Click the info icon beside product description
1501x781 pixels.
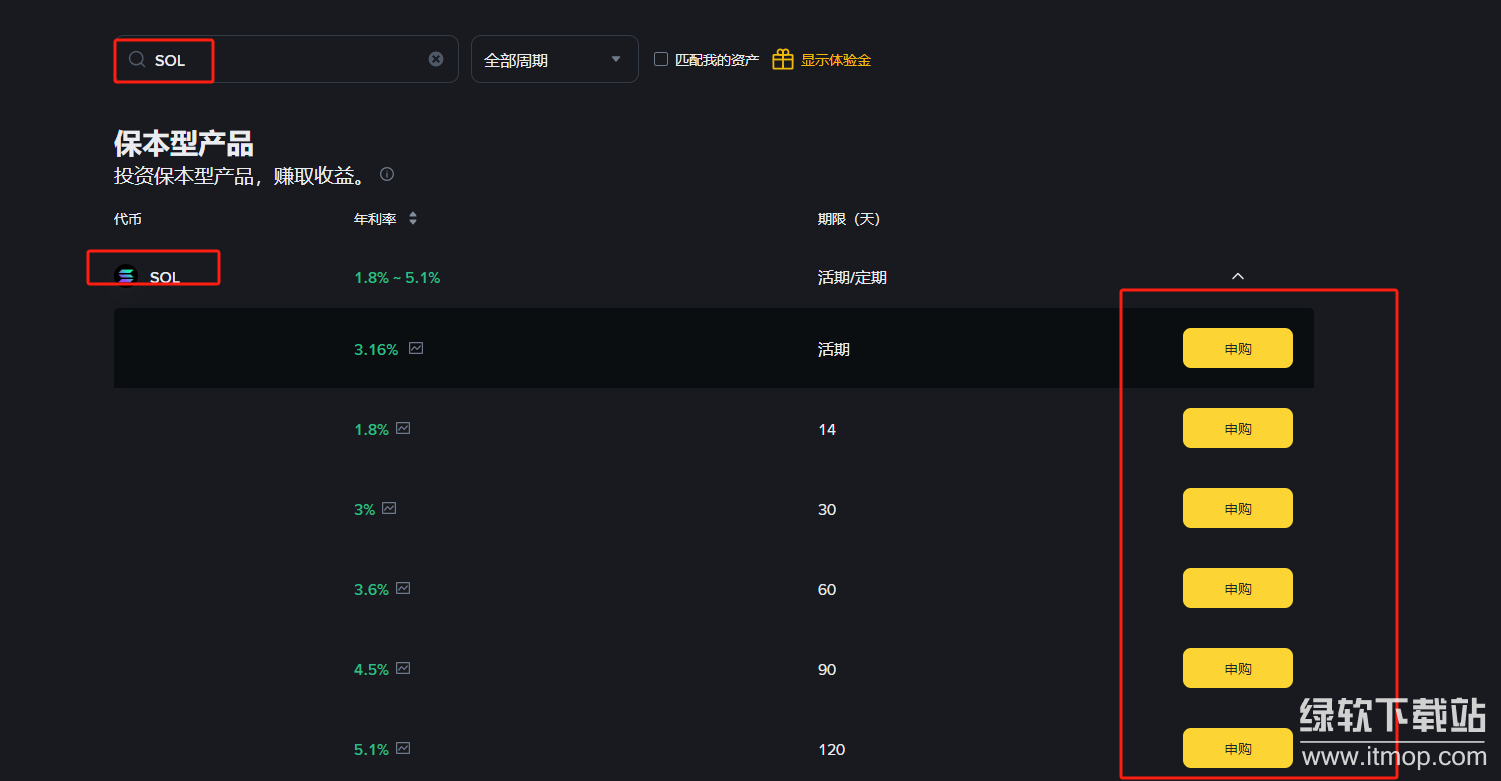[x=387, y=175]
